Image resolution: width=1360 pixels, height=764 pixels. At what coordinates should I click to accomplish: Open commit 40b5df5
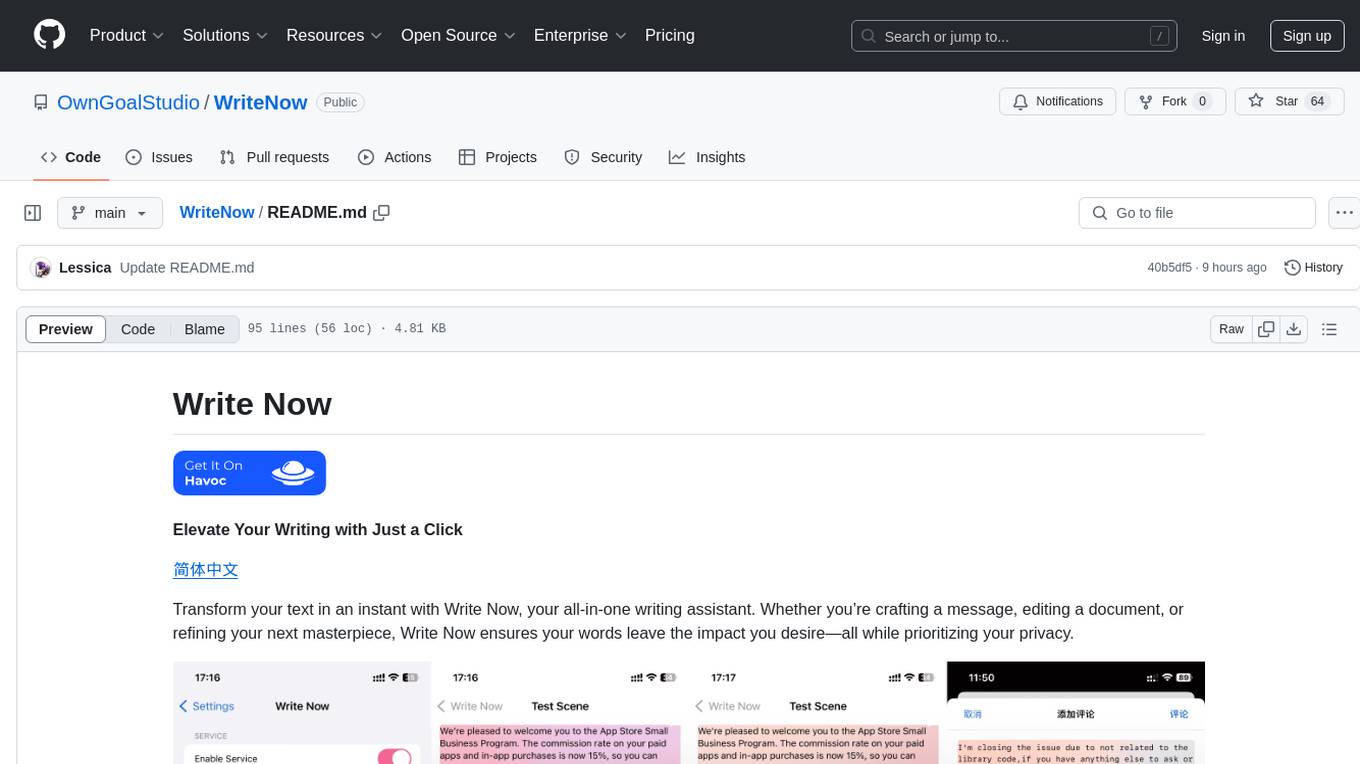(1169, 268)
